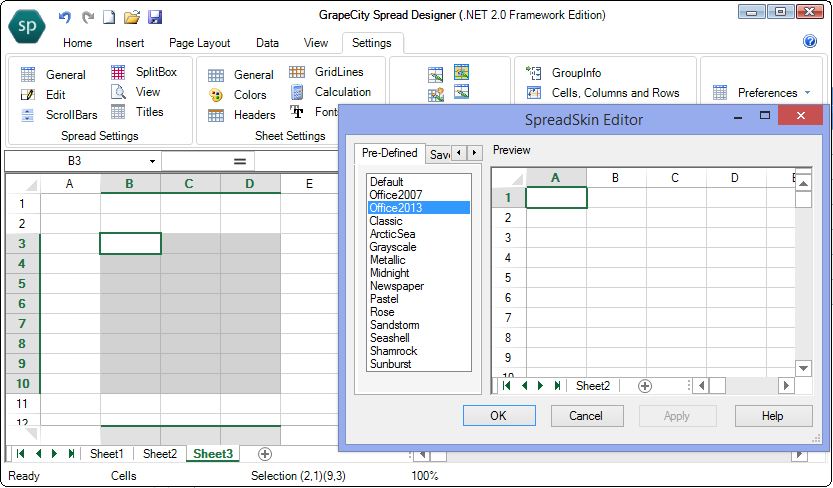The width and height of the screenshot is (833, 488).
Task: Open Titles settings
Action: [x=137, y=112]
